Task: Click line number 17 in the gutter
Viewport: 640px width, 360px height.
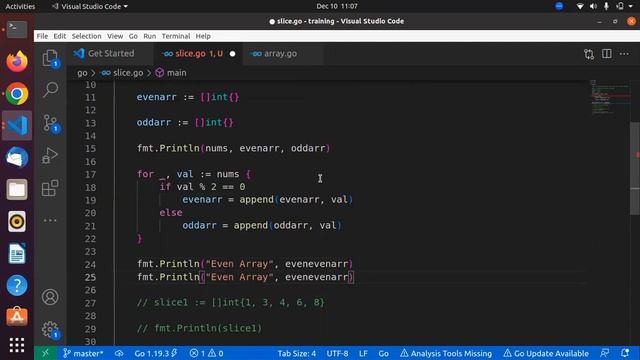Action: pos(90,174)
